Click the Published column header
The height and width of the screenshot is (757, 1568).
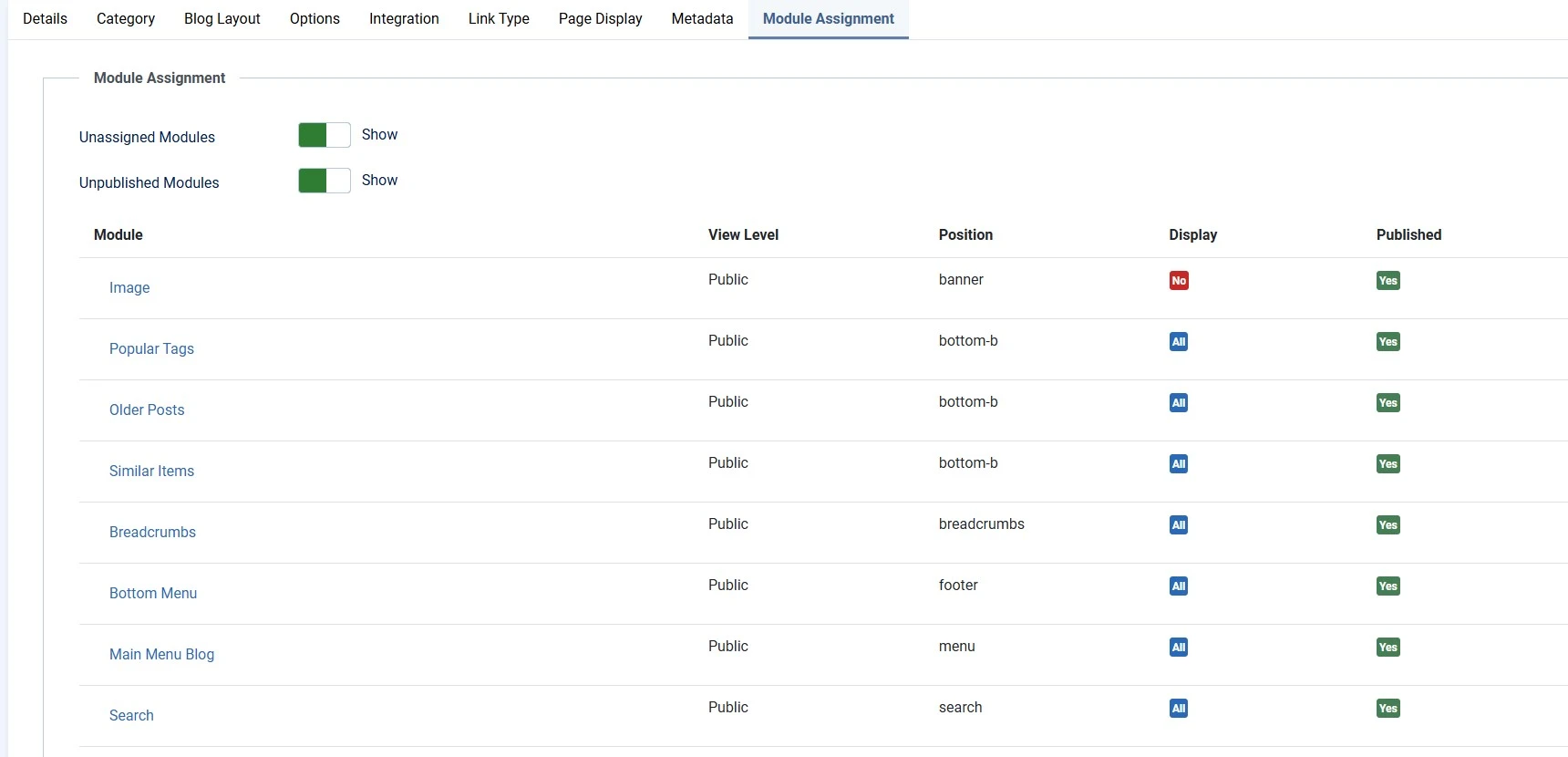pyautogui.click(x=1408, y=235)
